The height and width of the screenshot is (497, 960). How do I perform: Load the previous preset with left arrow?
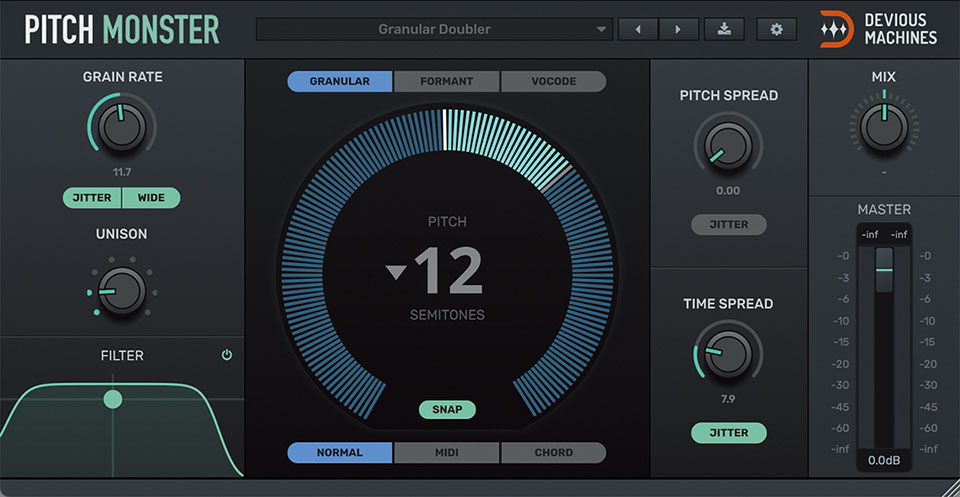click(x=638, y=29)
